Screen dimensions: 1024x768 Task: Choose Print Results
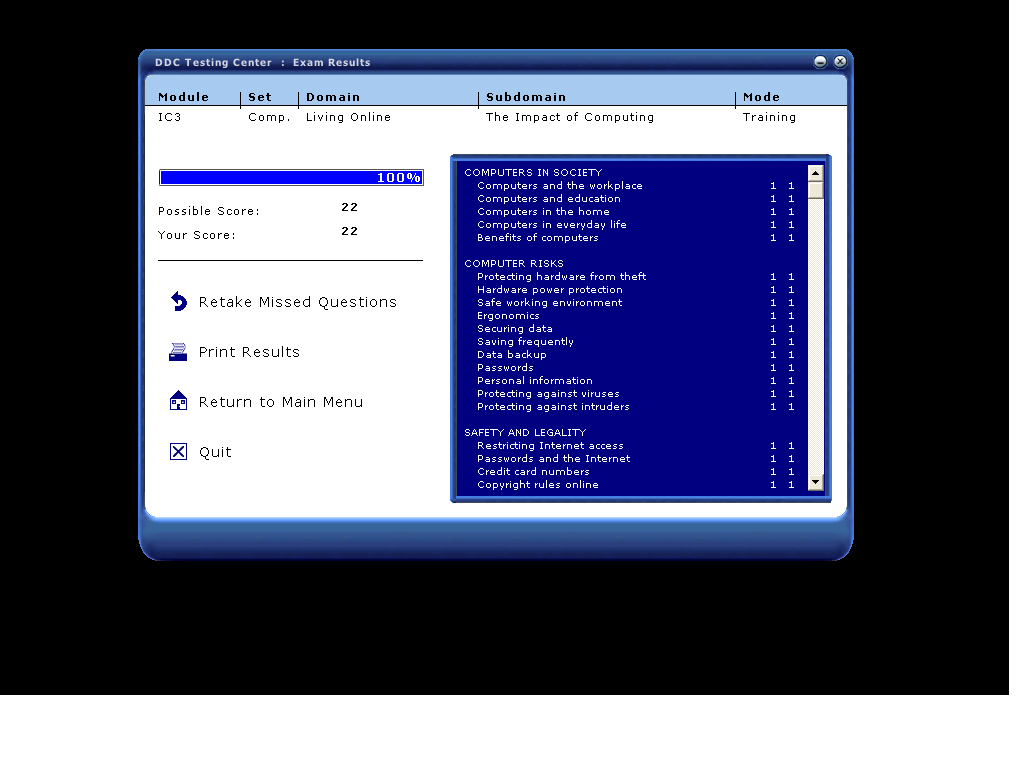(249, 352)
